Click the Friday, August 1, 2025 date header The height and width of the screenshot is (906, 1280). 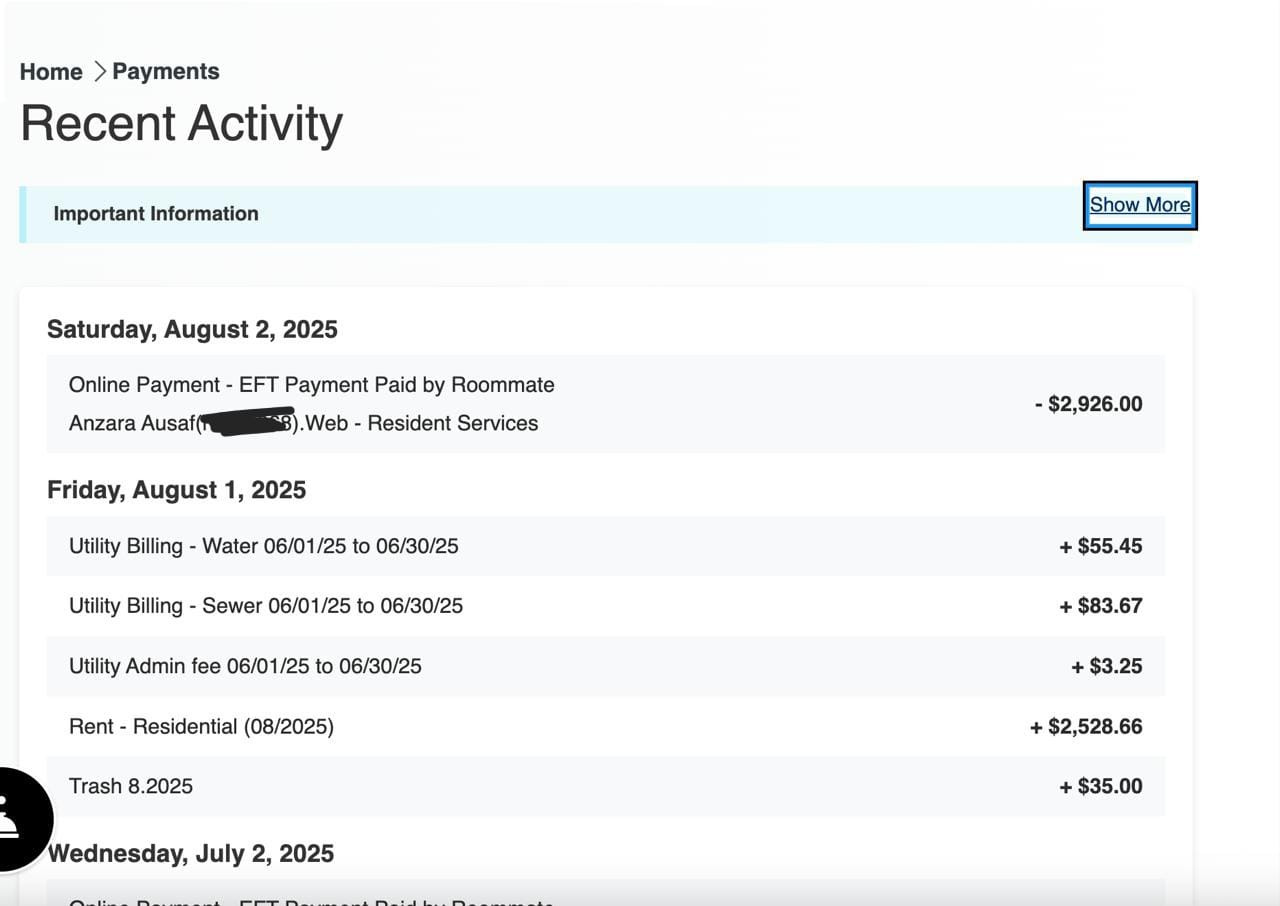(x=176, y=490)
